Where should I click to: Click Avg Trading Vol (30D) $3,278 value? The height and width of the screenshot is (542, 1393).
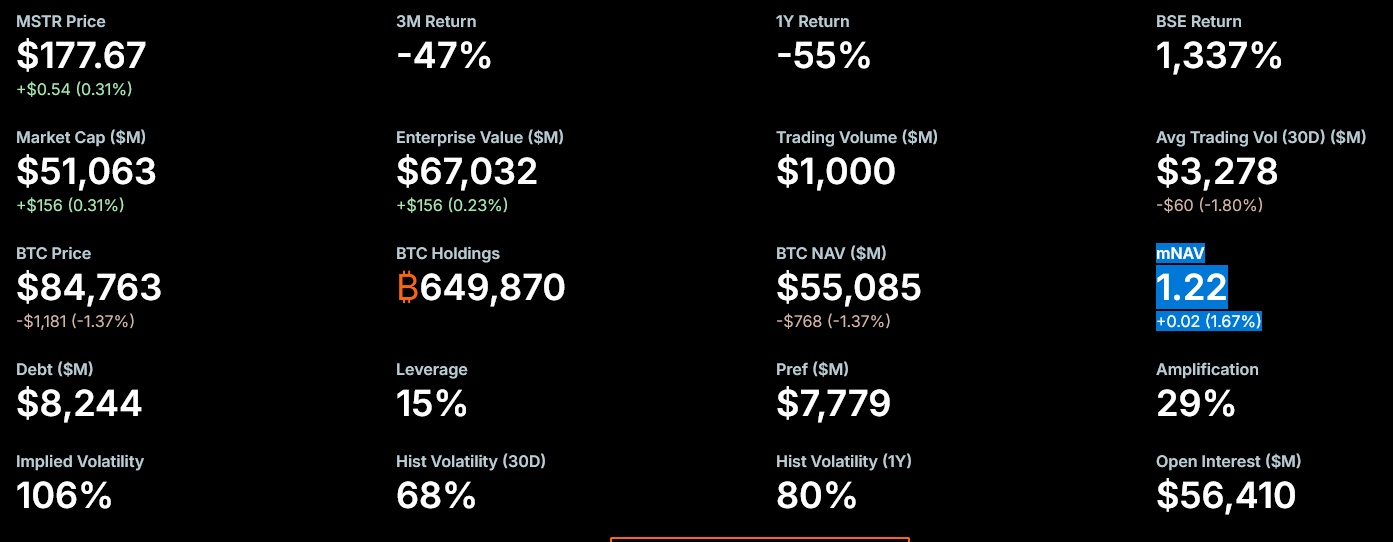pyautogui.click(x=1216, y=171)
